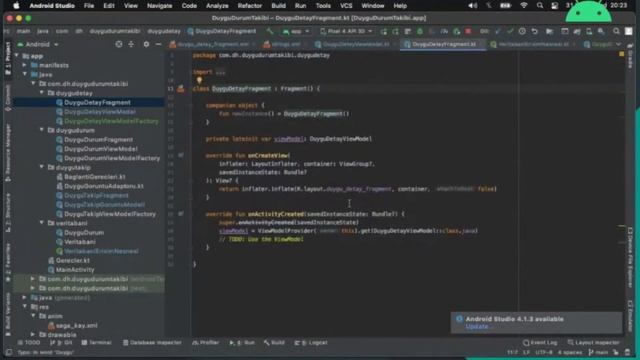The image size is (640, 360).
Task: Click the Apply Changes icon right of device selector
Action: click(383, 31)
